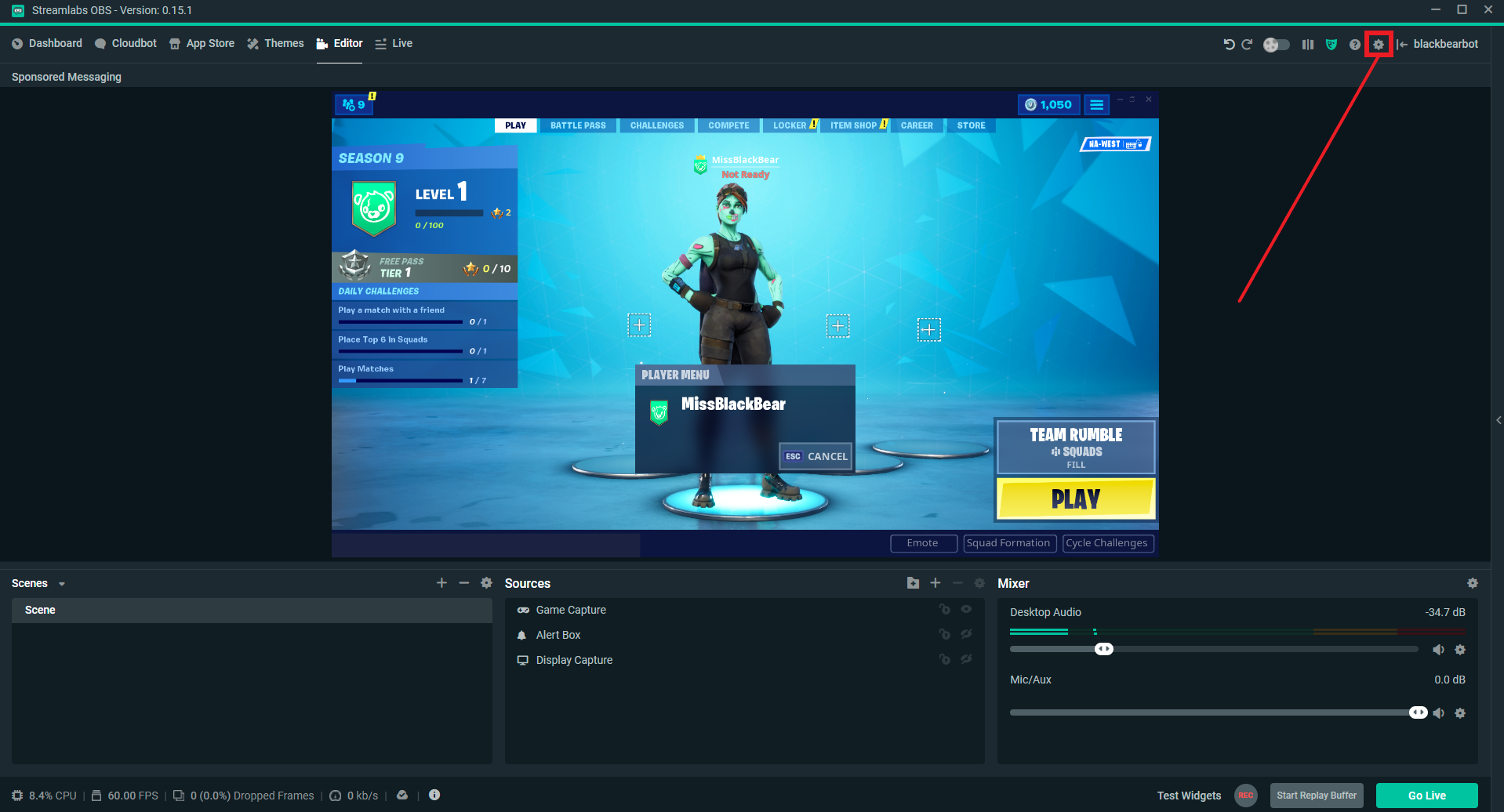
Task: Click the Desktop Audio volume slider
Action: pos(1214,649)
